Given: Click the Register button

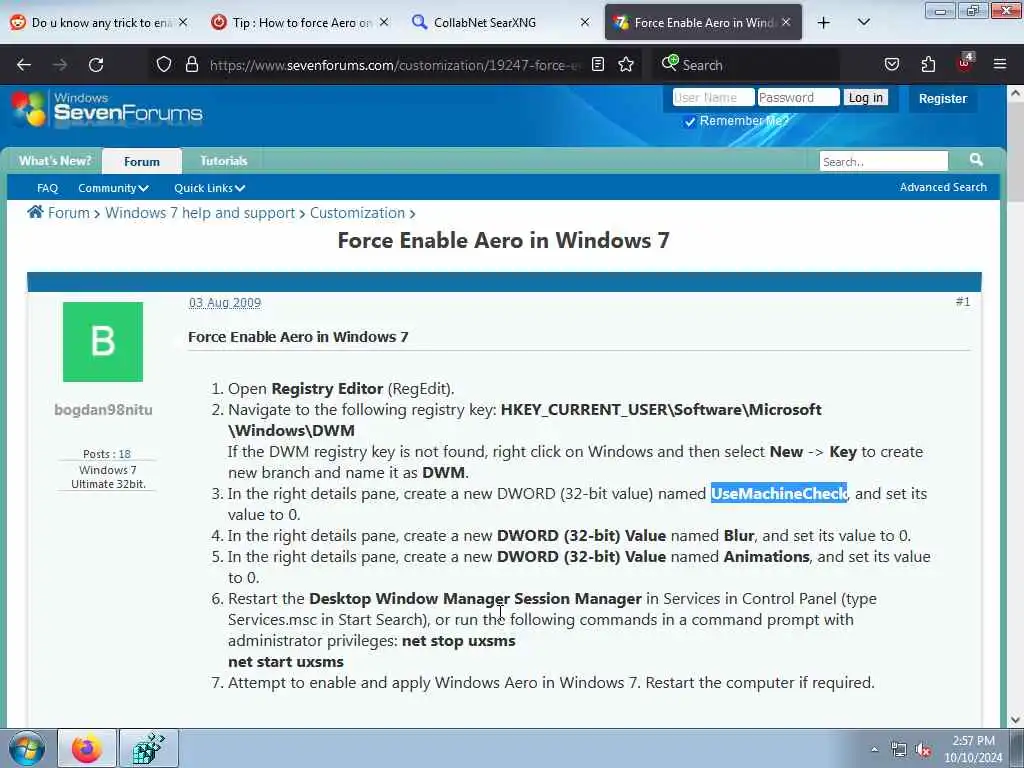Looking at the screenshot, I should 942,99.
